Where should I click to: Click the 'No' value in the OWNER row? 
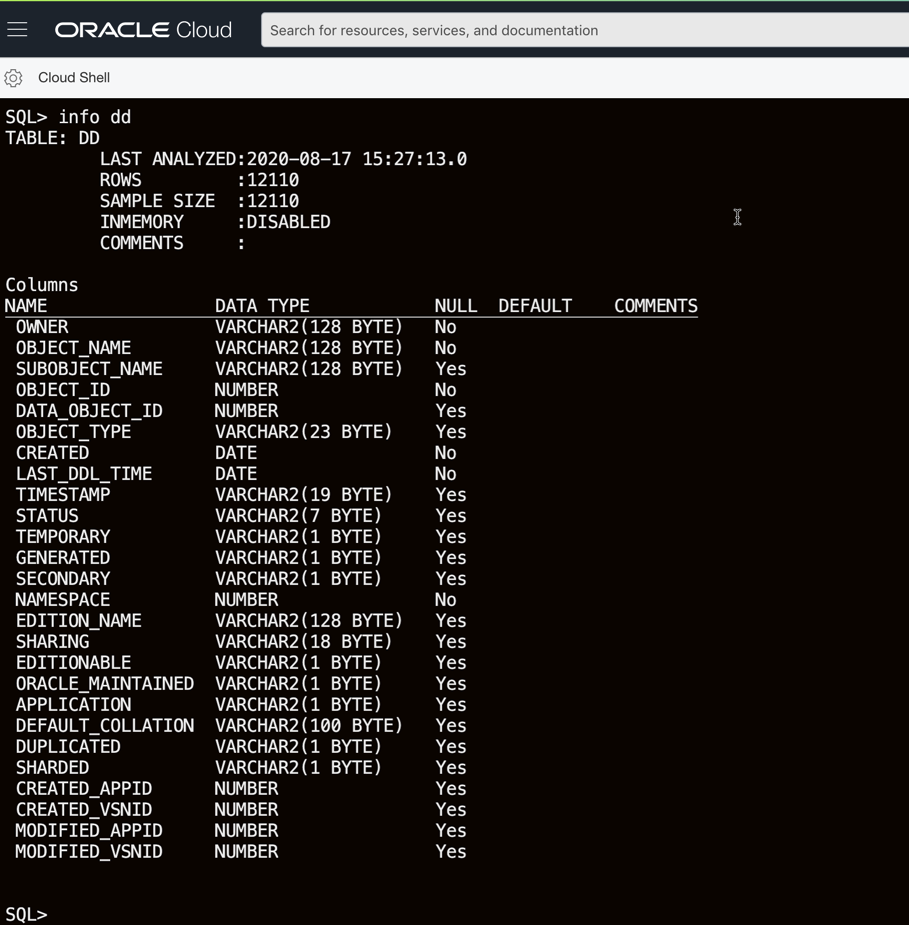[x=445, y=327]
